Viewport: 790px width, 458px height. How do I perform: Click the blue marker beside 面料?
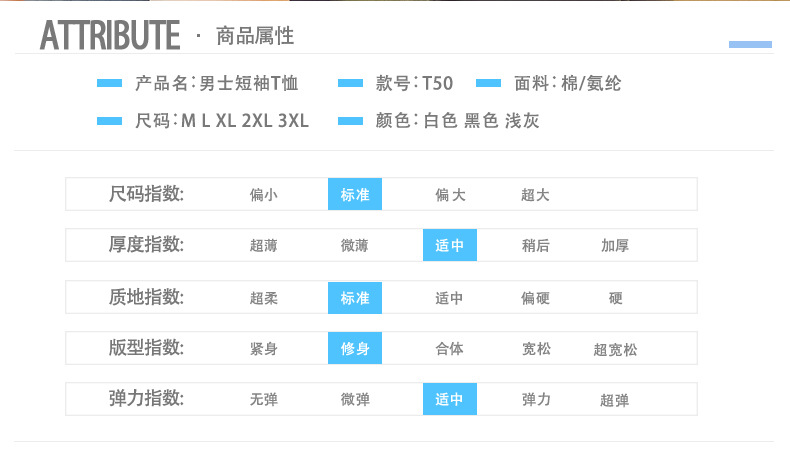(488, 84)
